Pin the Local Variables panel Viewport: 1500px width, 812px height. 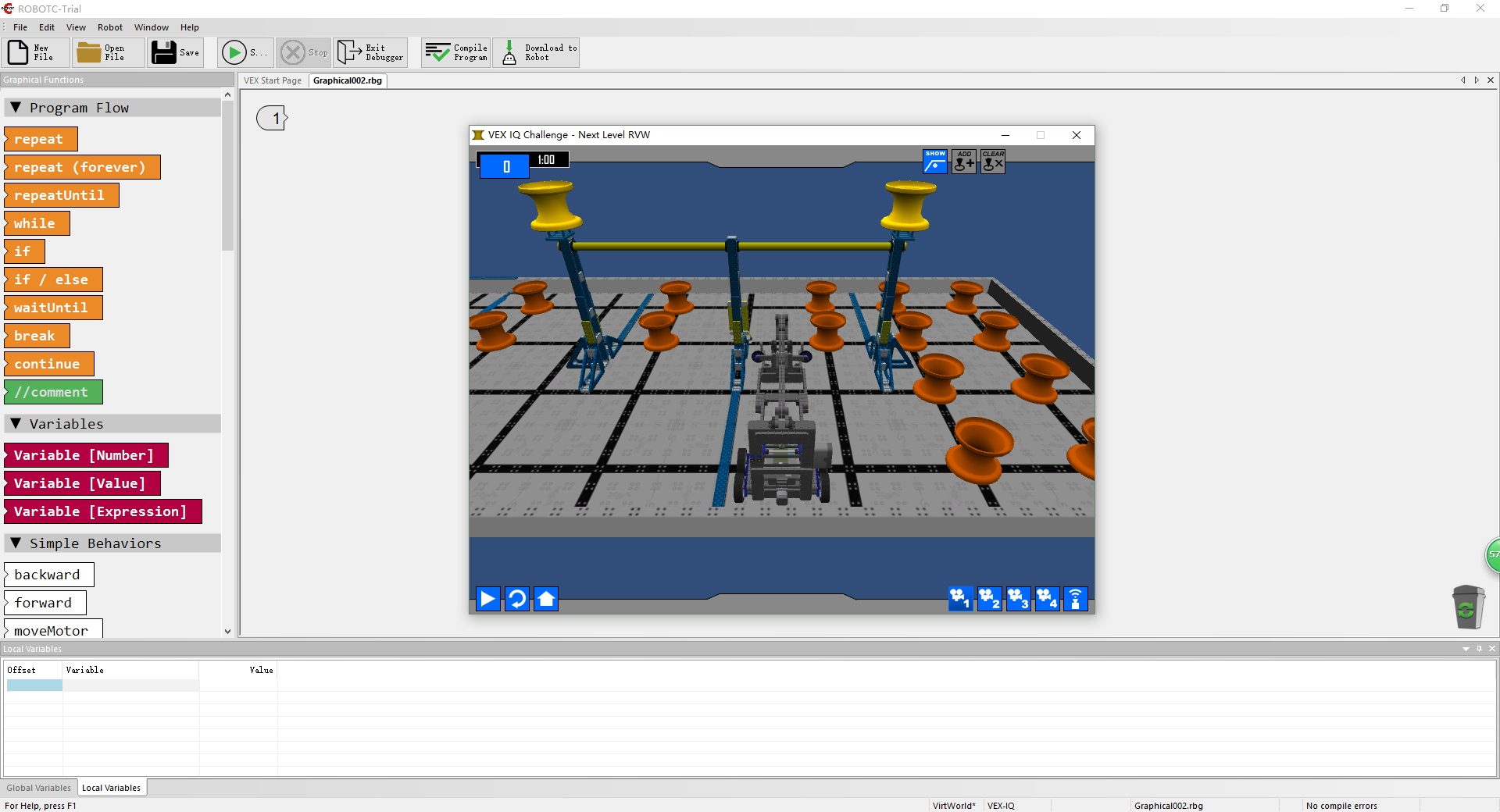pos(1479,649)
